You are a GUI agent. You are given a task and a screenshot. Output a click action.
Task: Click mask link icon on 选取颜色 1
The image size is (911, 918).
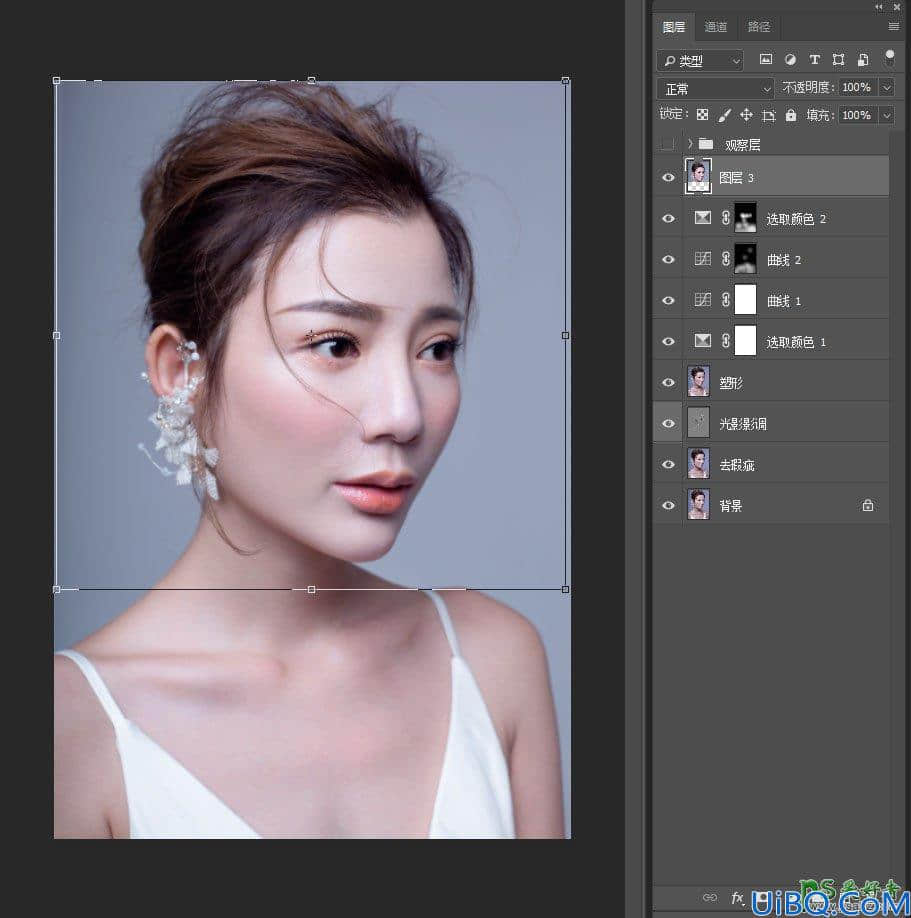[725, 341]
